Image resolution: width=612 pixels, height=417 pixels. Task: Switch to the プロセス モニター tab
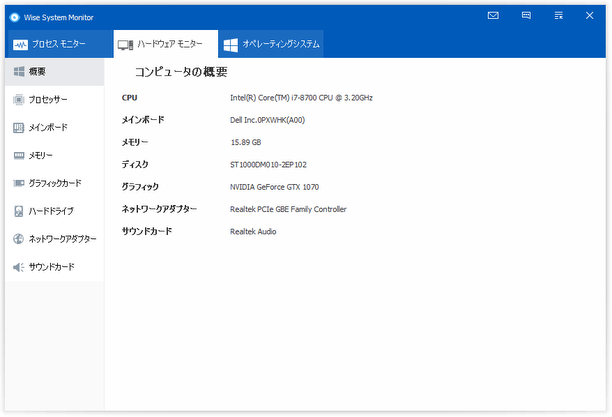pos(60,44)
